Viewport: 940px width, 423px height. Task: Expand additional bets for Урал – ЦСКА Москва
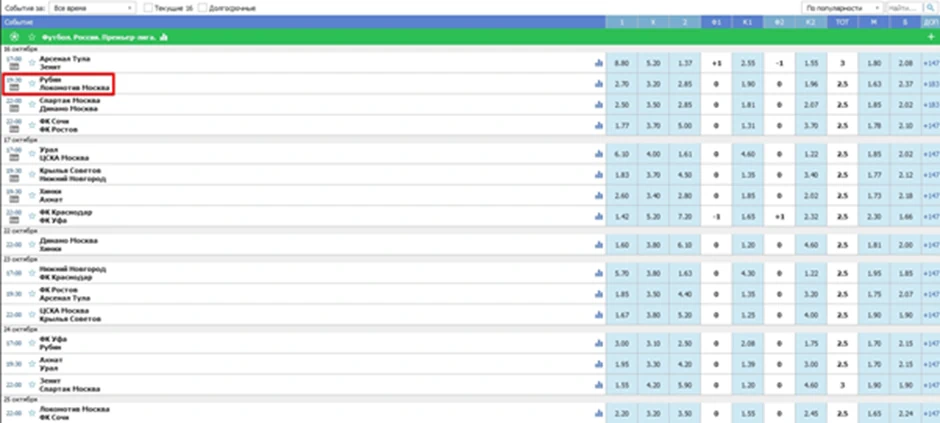click(x=931, y=154)
